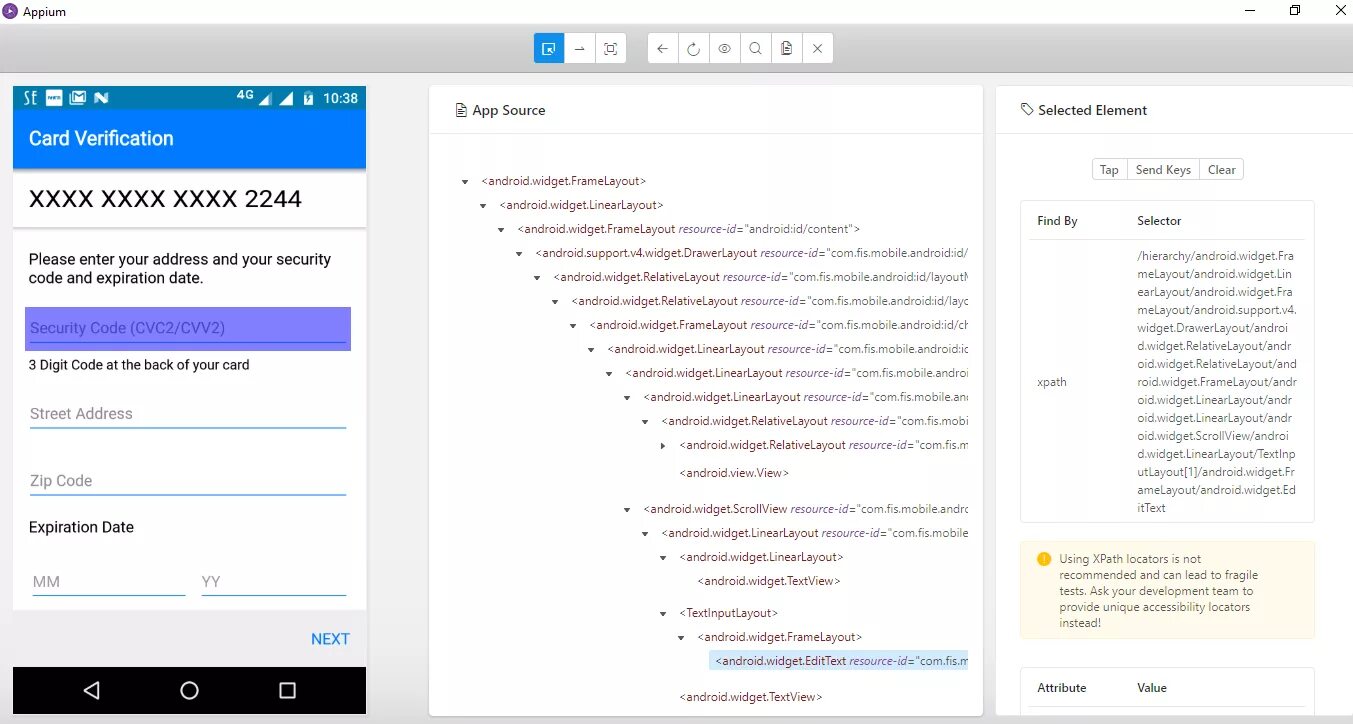The image size is (1353, 724).
Task: Click the Selected Element tag icon
Action: 1027,110
